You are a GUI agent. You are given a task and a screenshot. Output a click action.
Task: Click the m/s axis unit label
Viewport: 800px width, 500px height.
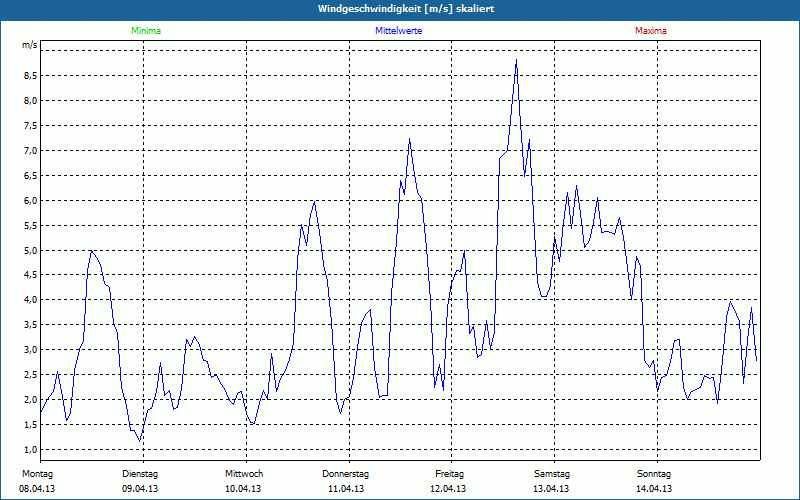tap(30, 45)
